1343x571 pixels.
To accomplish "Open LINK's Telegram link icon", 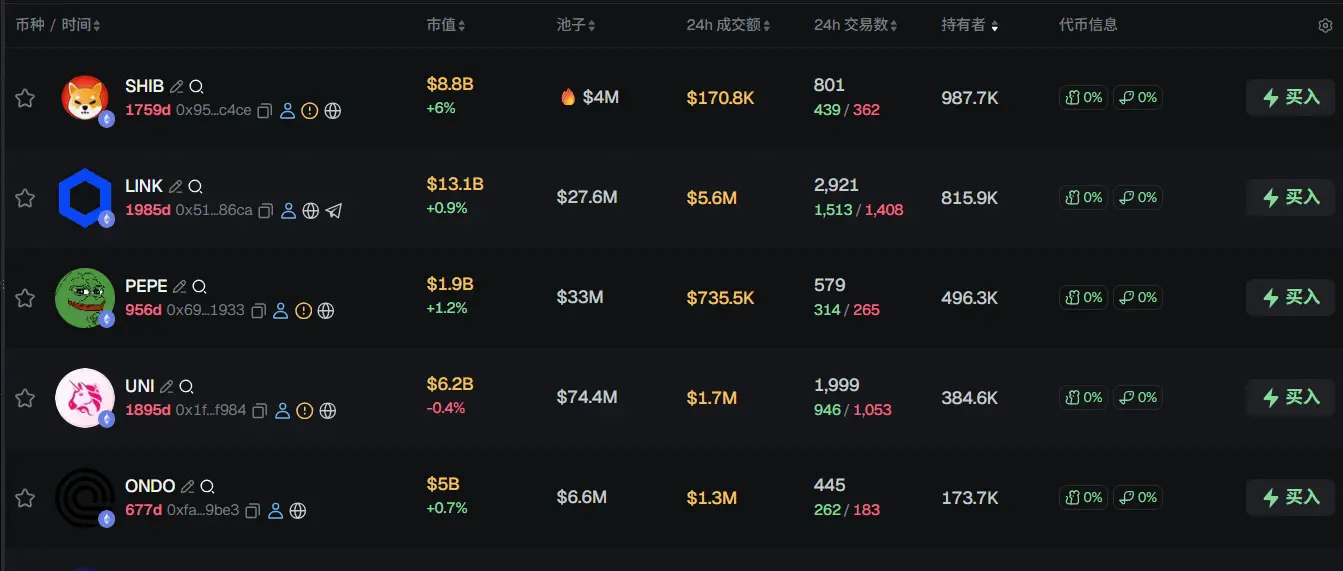I will 334,211.
